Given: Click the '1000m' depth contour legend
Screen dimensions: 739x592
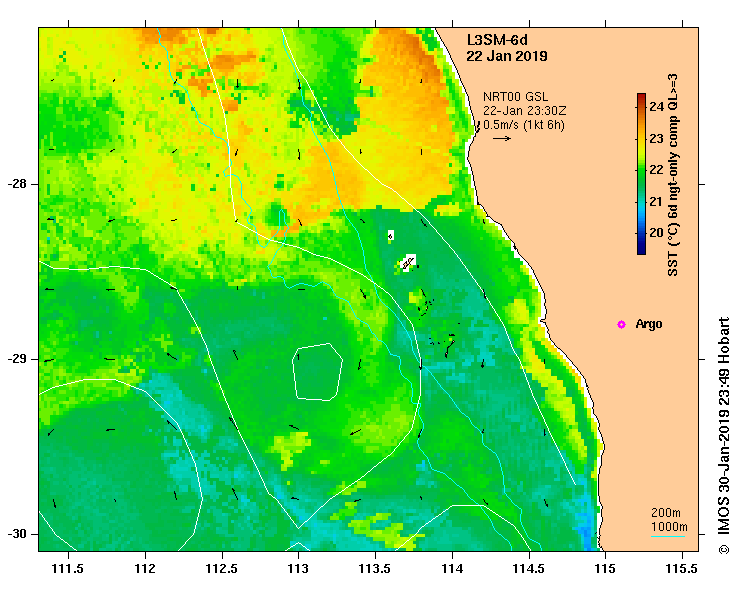Looking at the screenshot, I should pos(669,526).
